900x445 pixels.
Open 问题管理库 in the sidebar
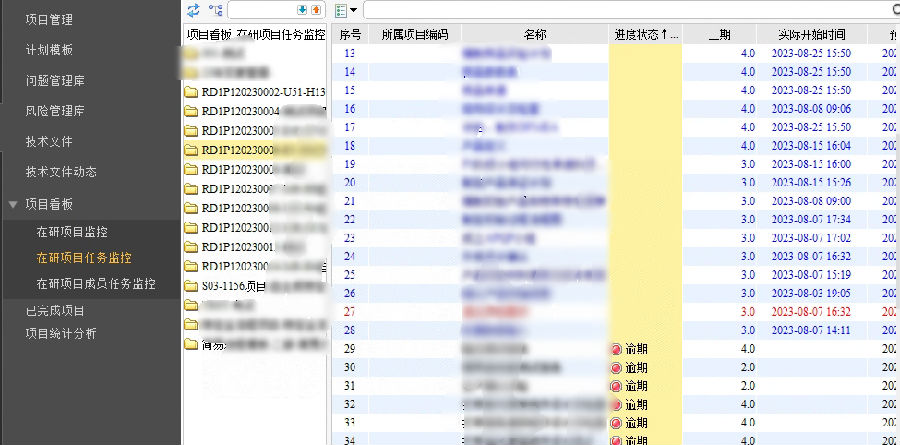pyautogui.click(x=55, y=81)
